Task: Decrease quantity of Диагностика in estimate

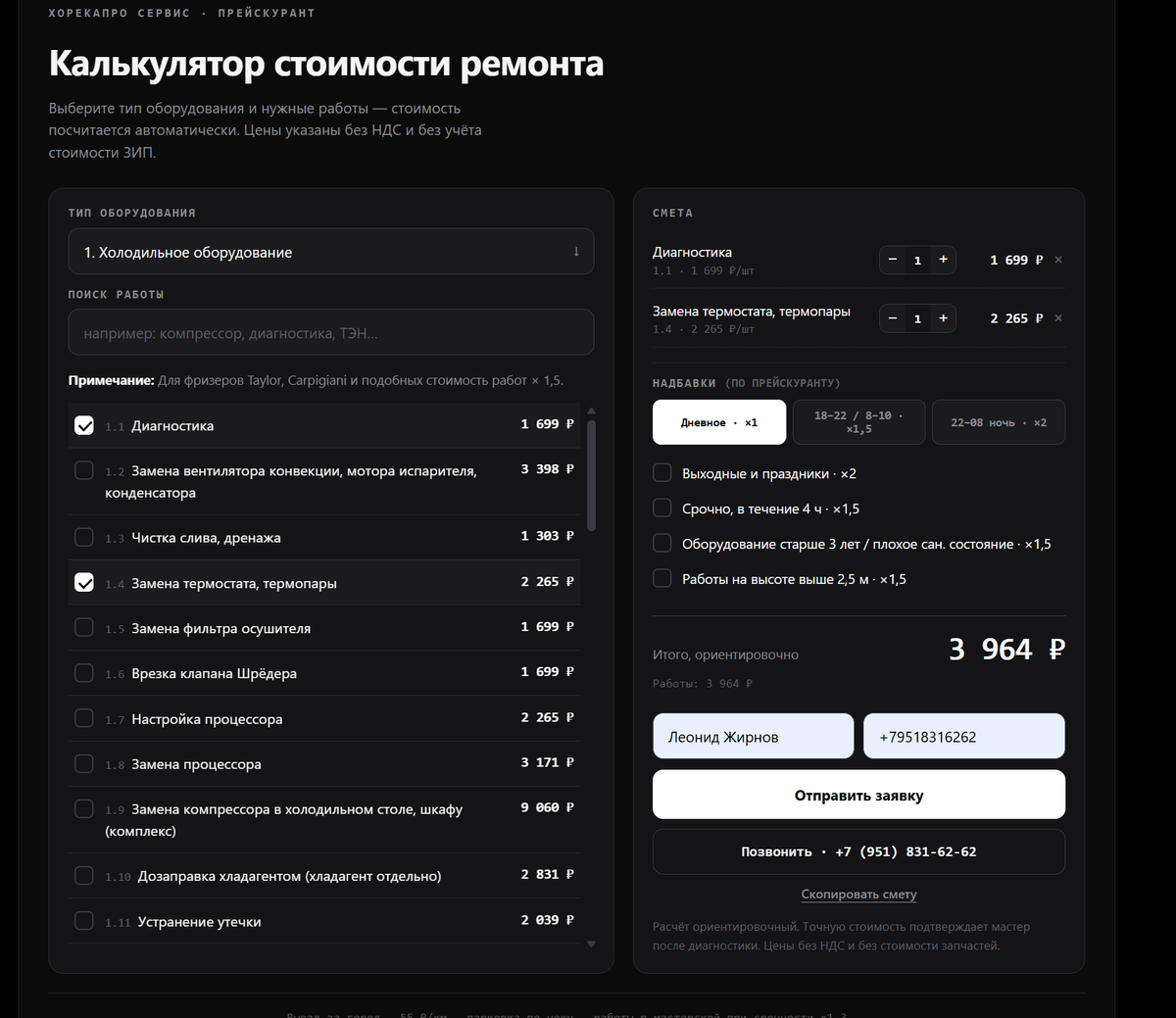Action: point(893,260)
